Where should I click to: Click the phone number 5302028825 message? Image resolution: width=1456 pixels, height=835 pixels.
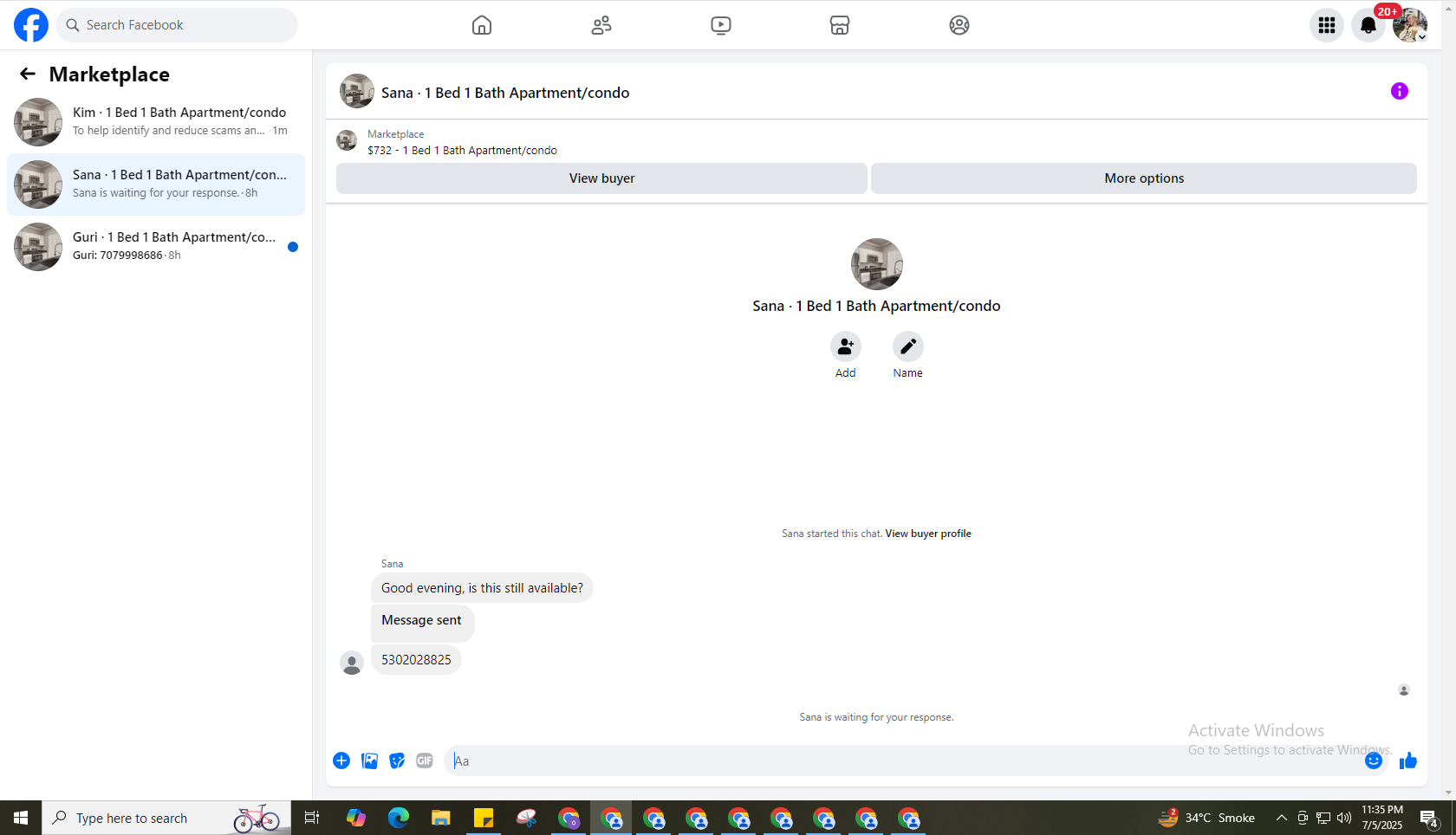tap(416, 660)
